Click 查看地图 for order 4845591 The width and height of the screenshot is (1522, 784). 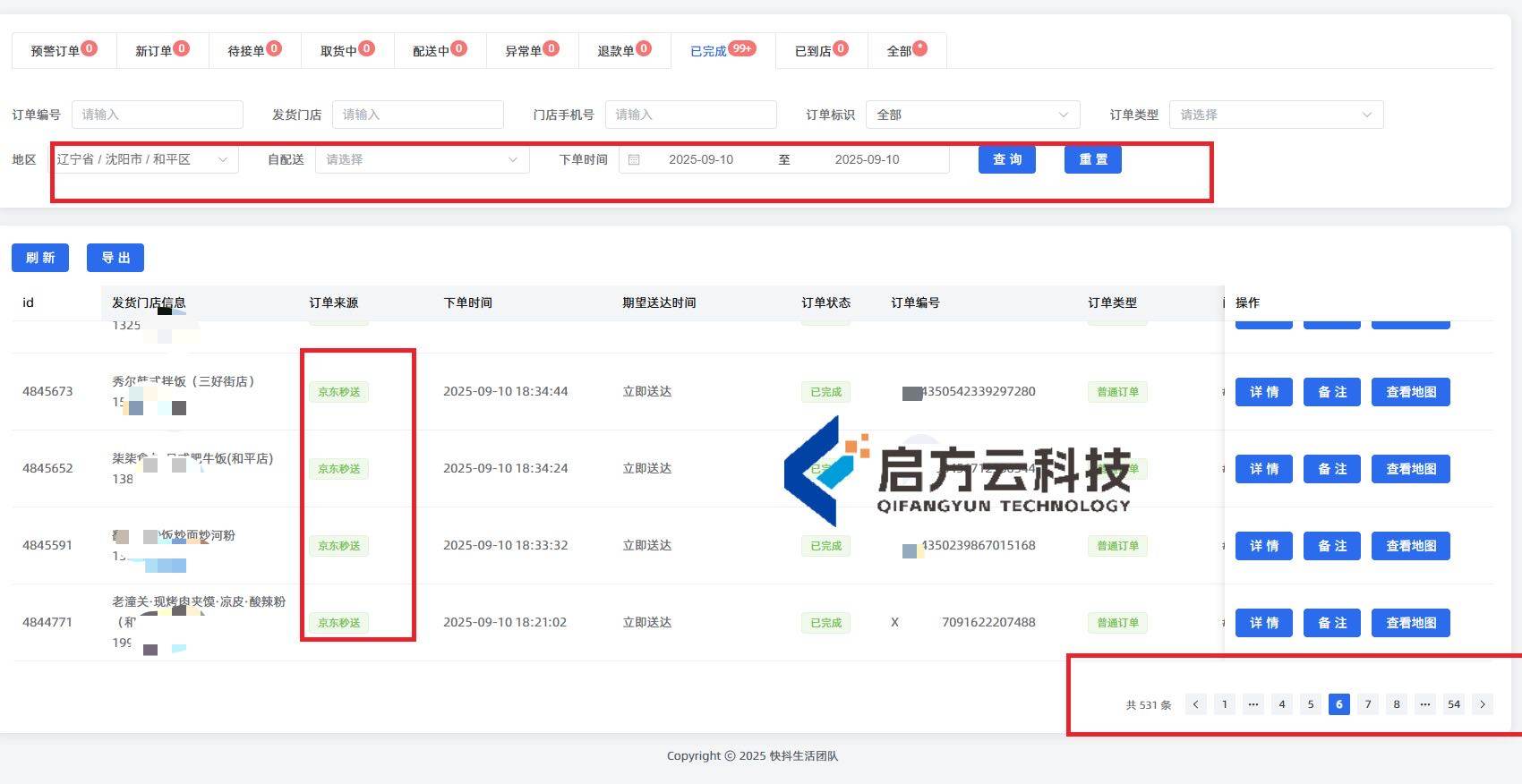point(1411,546)
